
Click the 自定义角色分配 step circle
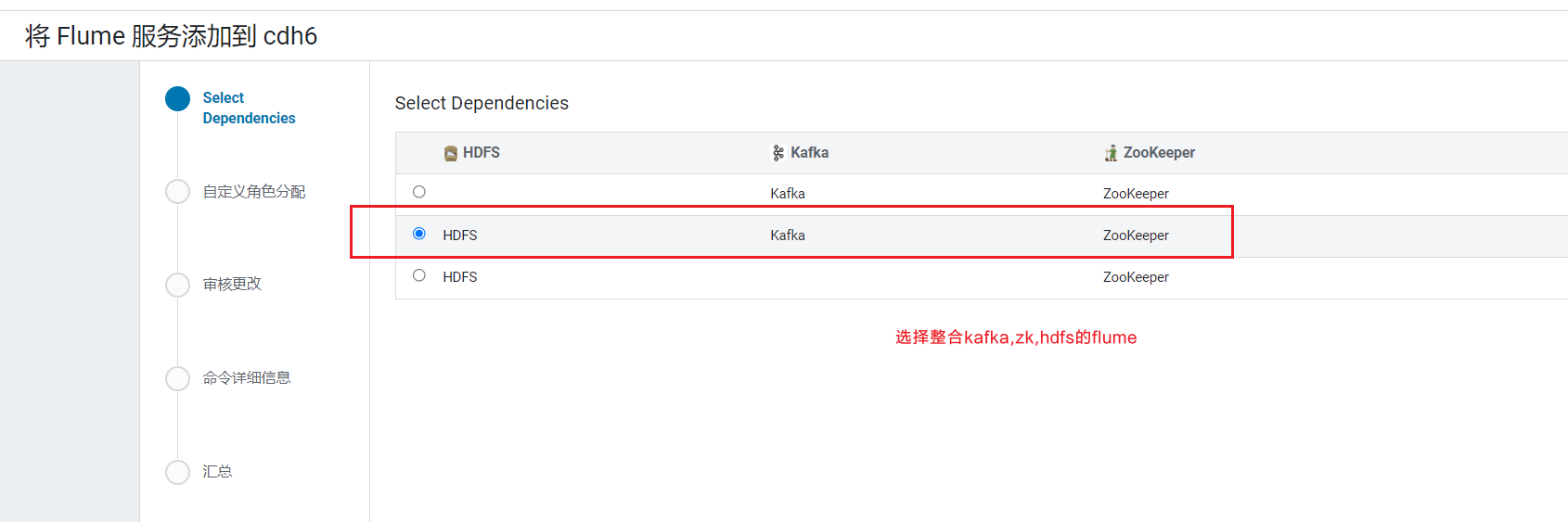point(177,191)
